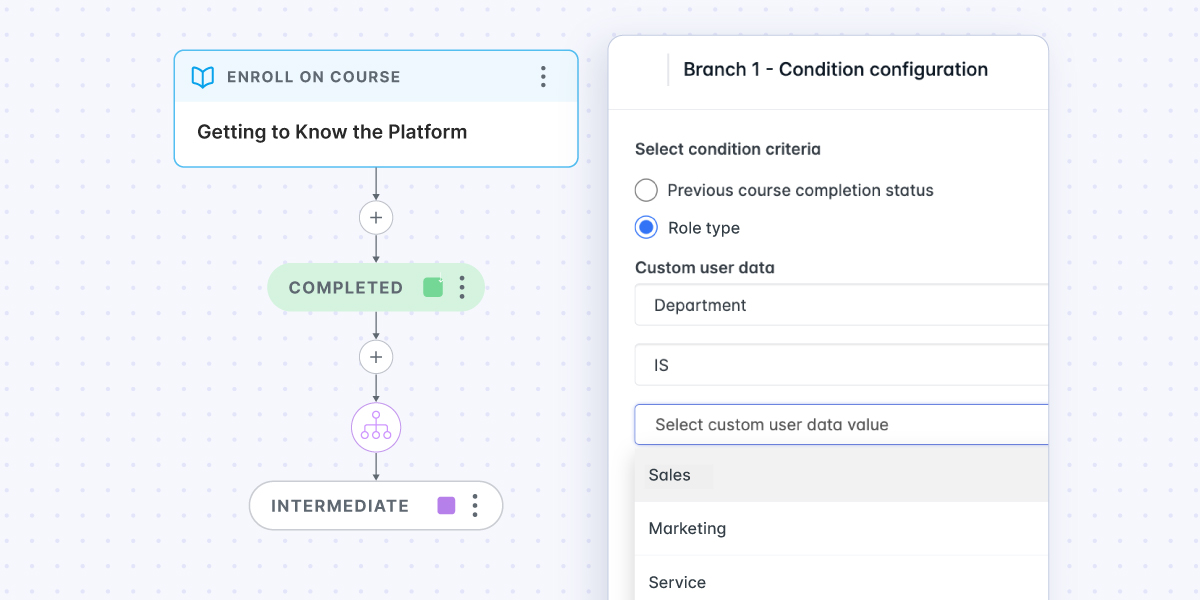1200x600 pixels.
Task: Click the book icon on Enroll on Course
Action: coord(203,76)
